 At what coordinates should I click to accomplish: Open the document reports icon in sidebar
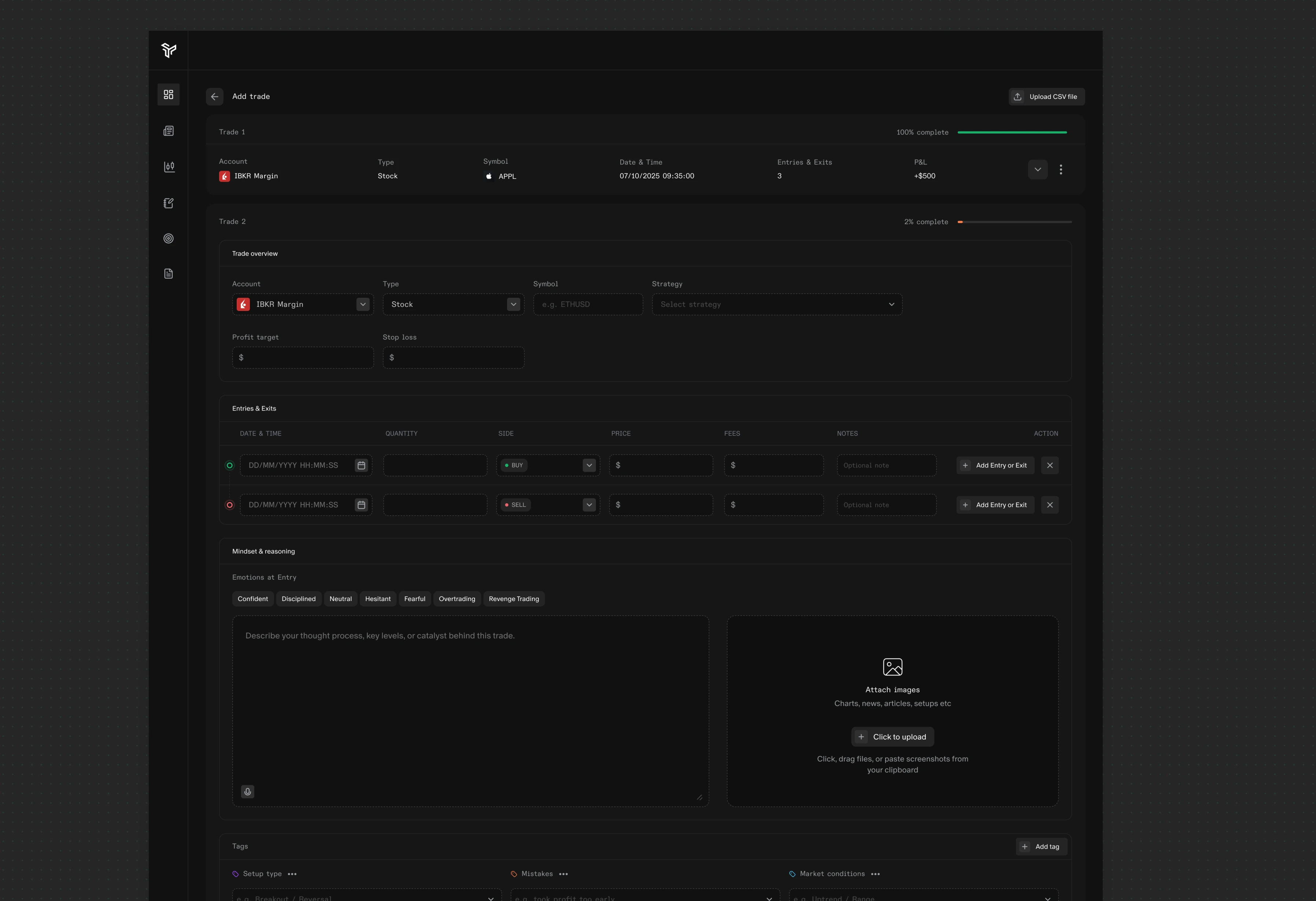(x=168, y=274)
